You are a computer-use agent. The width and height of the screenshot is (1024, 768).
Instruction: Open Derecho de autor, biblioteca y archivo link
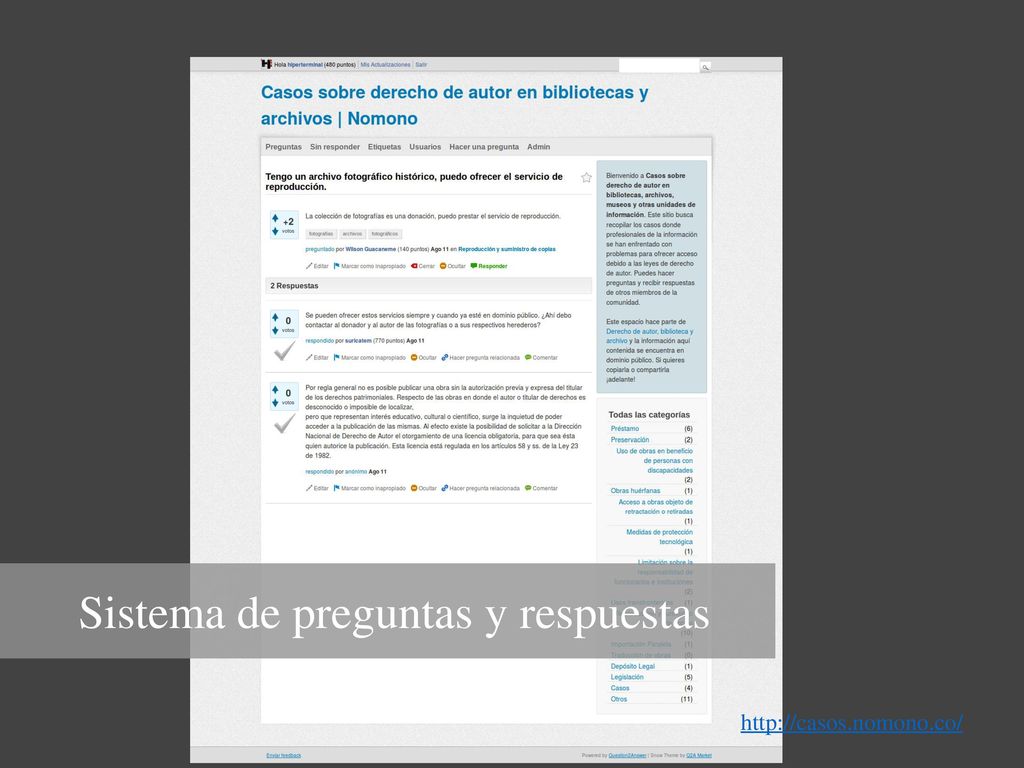tap(649, 336)
